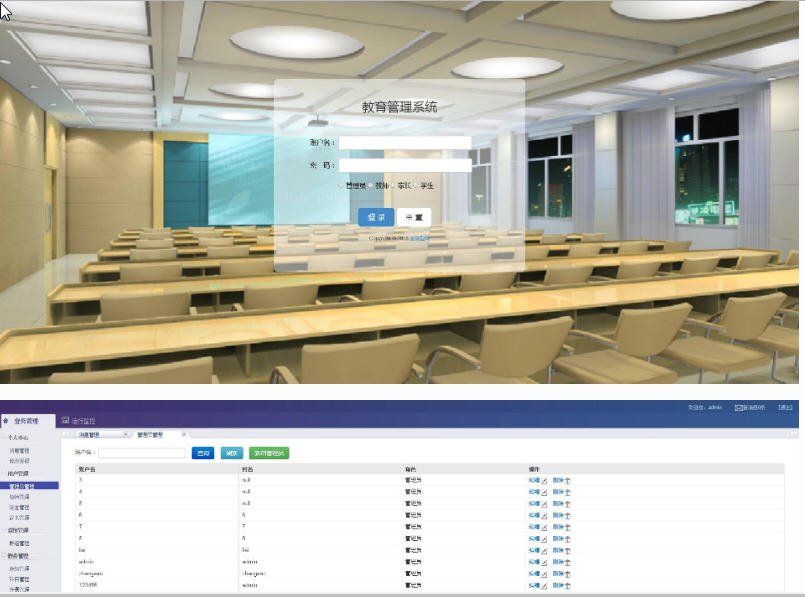Collapse the 个人中心 sidebar group

pos(4,437)
